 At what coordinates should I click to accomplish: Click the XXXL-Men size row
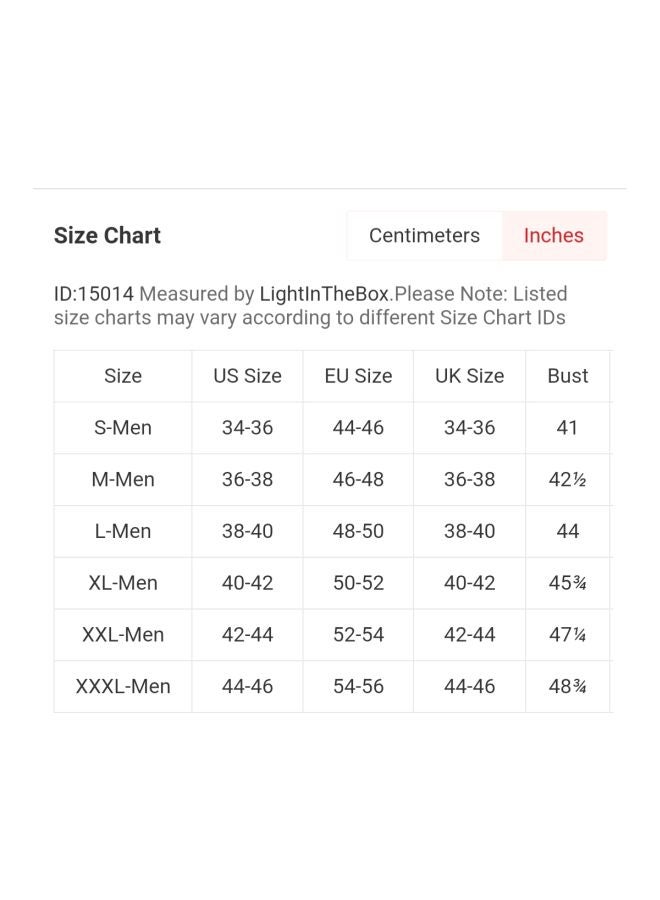[x=333, y=686]
